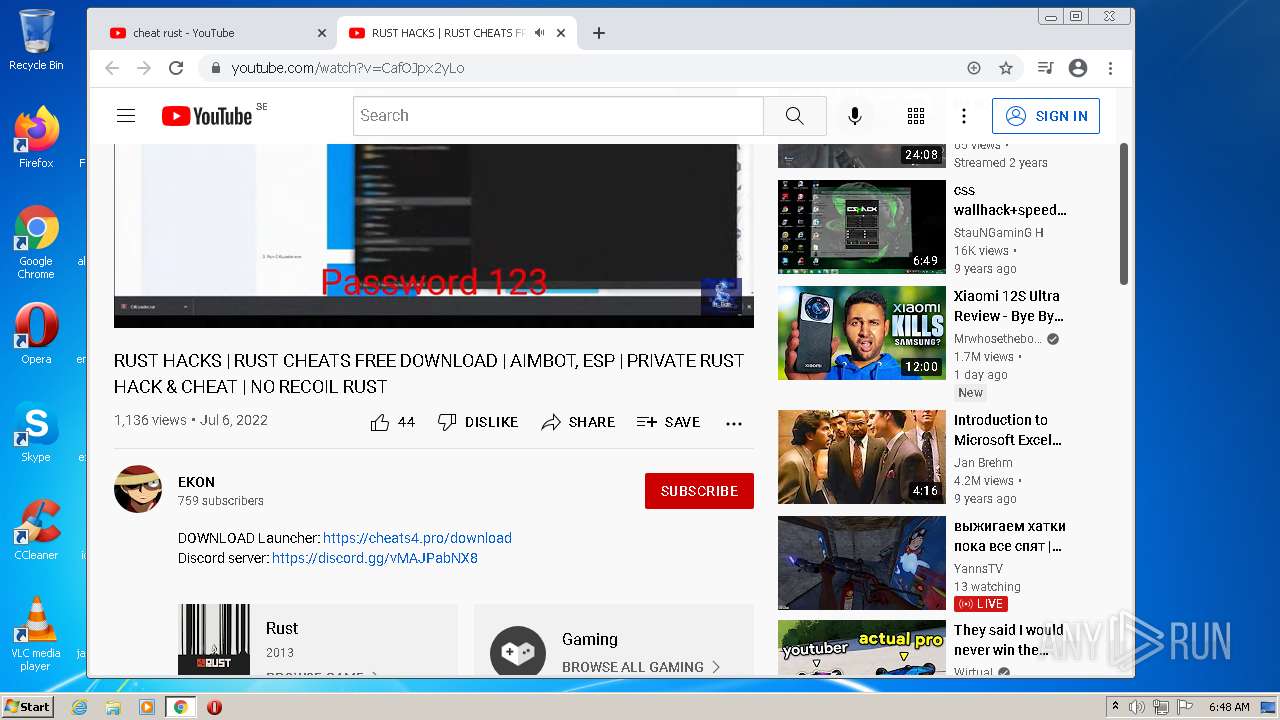This screenshot has width=1280, height=720.
Task: Click the magnifier search button
Action: point(795,116)
